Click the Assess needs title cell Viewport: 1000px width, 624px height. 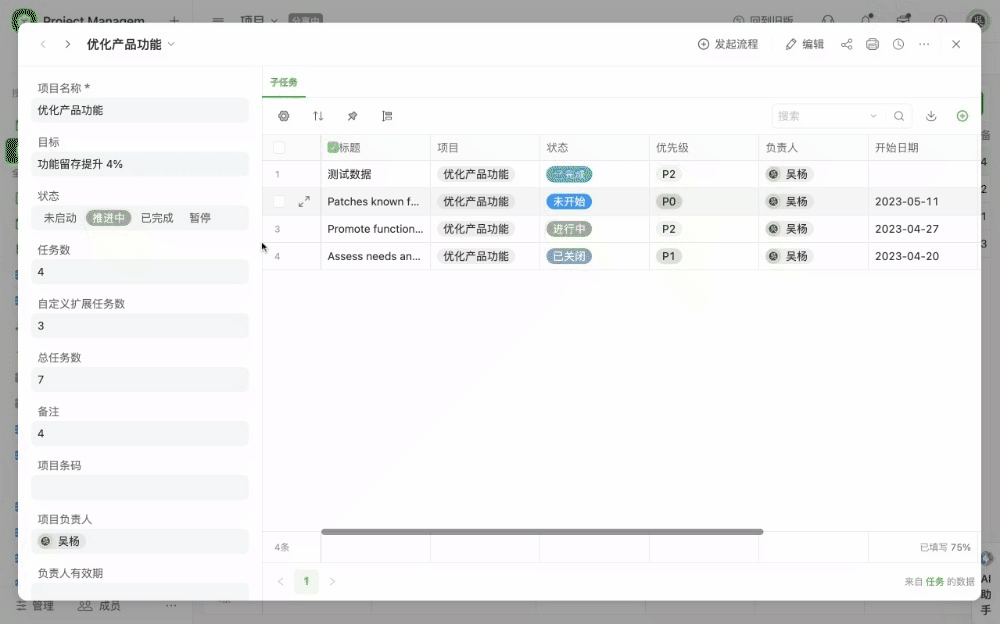374,256
